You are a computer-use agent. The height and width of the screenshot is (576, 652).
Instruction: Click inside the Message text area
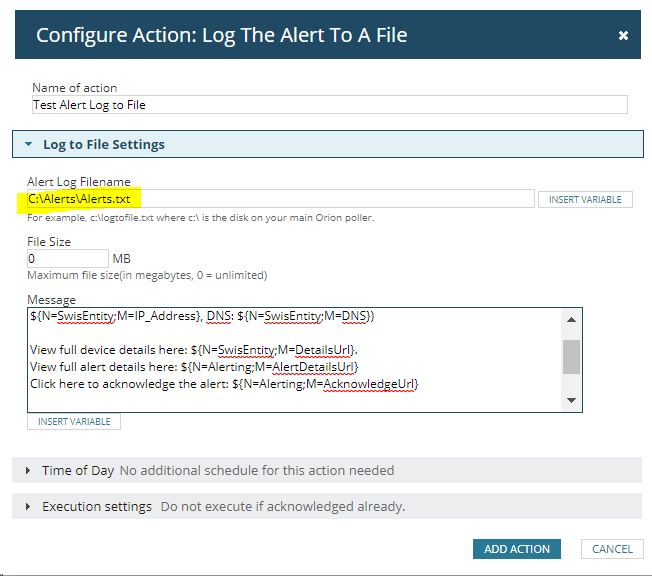294,360
